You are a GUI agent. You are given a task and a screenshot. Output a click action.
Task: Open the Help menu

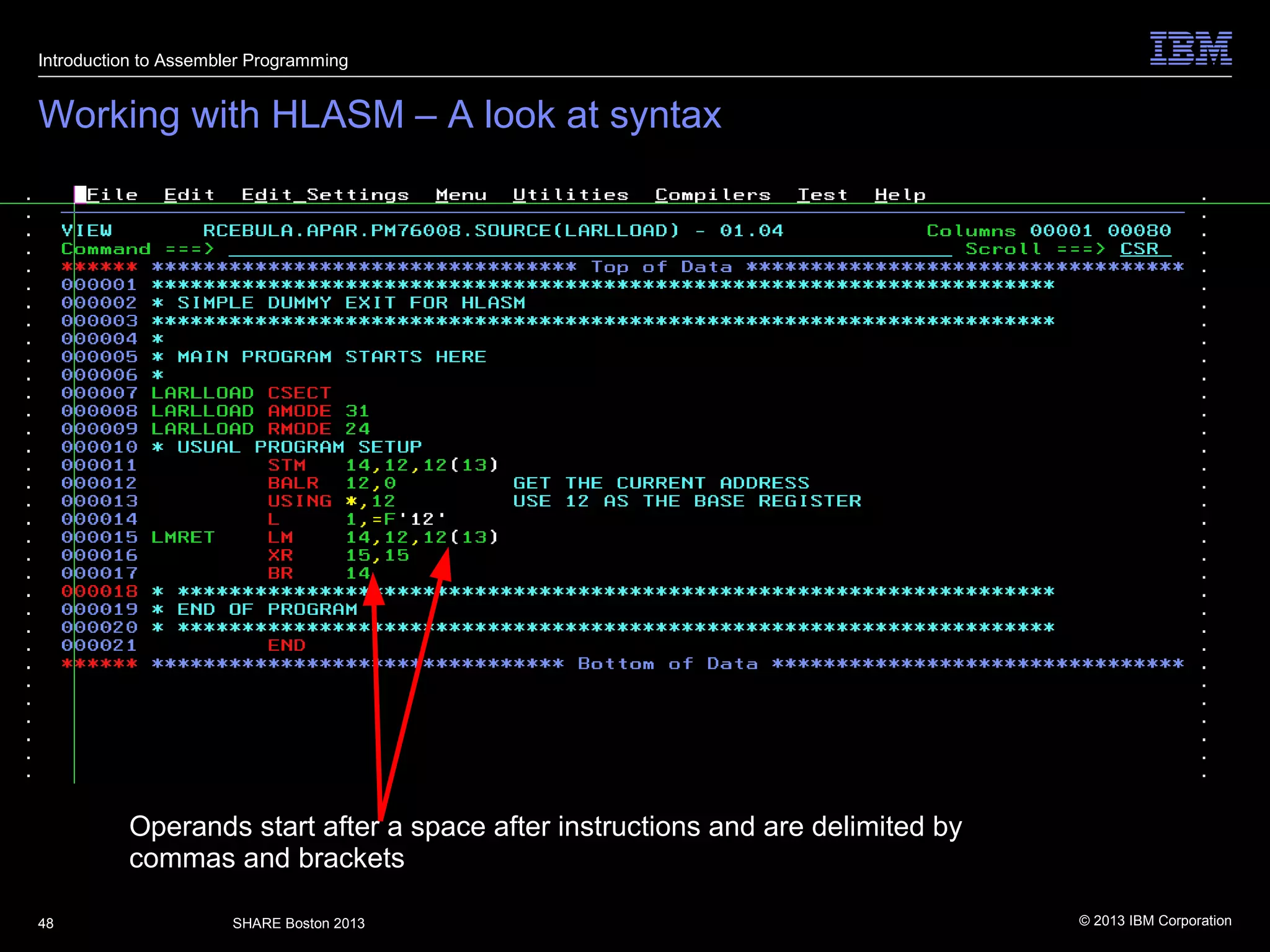[900, 195]
